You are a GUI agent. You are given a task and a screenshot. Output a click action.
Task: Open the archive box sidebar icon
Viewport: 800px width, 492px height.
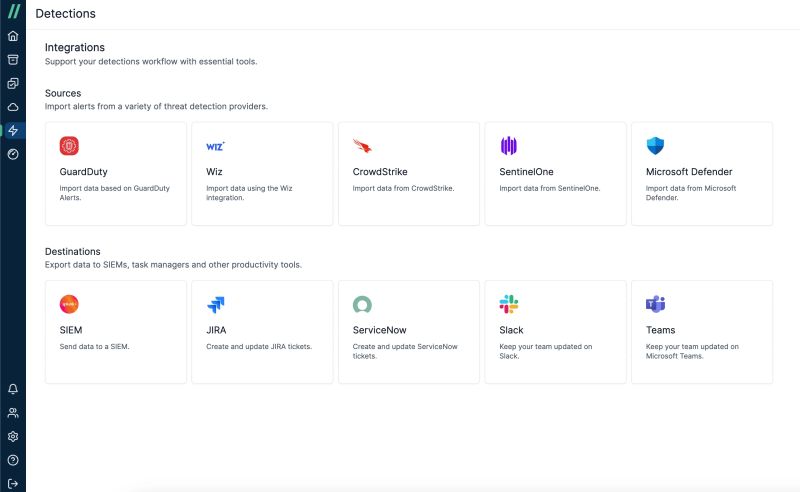(x=13, y=60)
